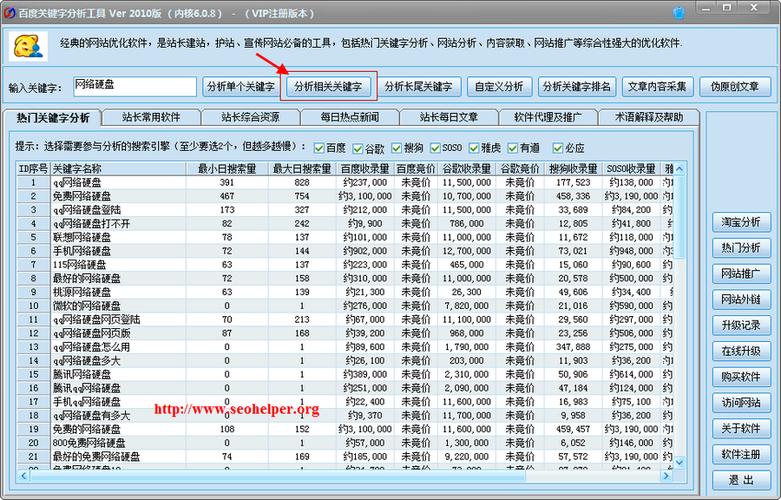781x500 pixels.
Task: Click the 购买软件 button
Action: 741,377
